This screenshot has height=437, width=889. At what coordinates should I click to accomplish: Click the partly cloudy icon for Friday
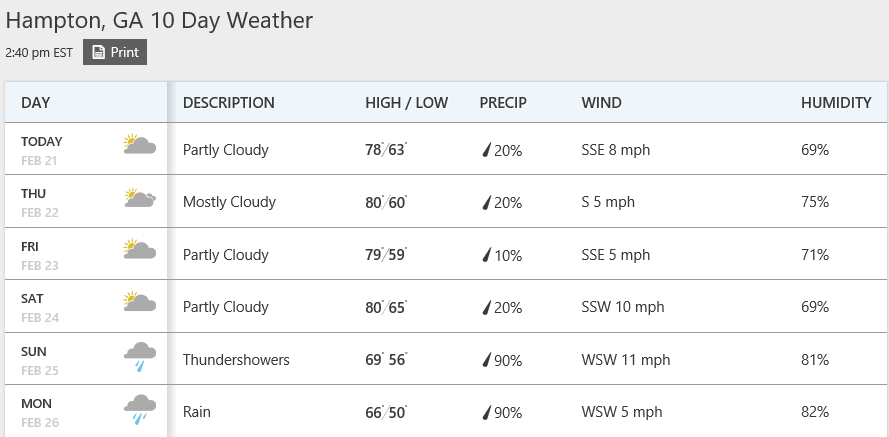(x=139, y=250)
